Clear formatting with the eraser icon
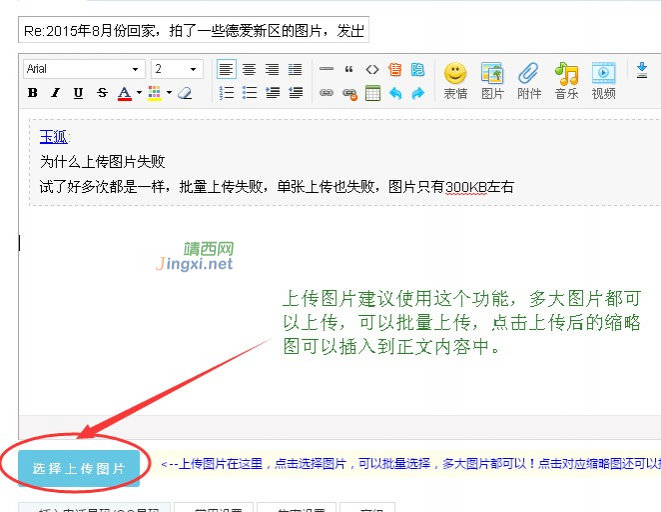The width and height of the screenshot is (661, 512). [x=185, y=93]
